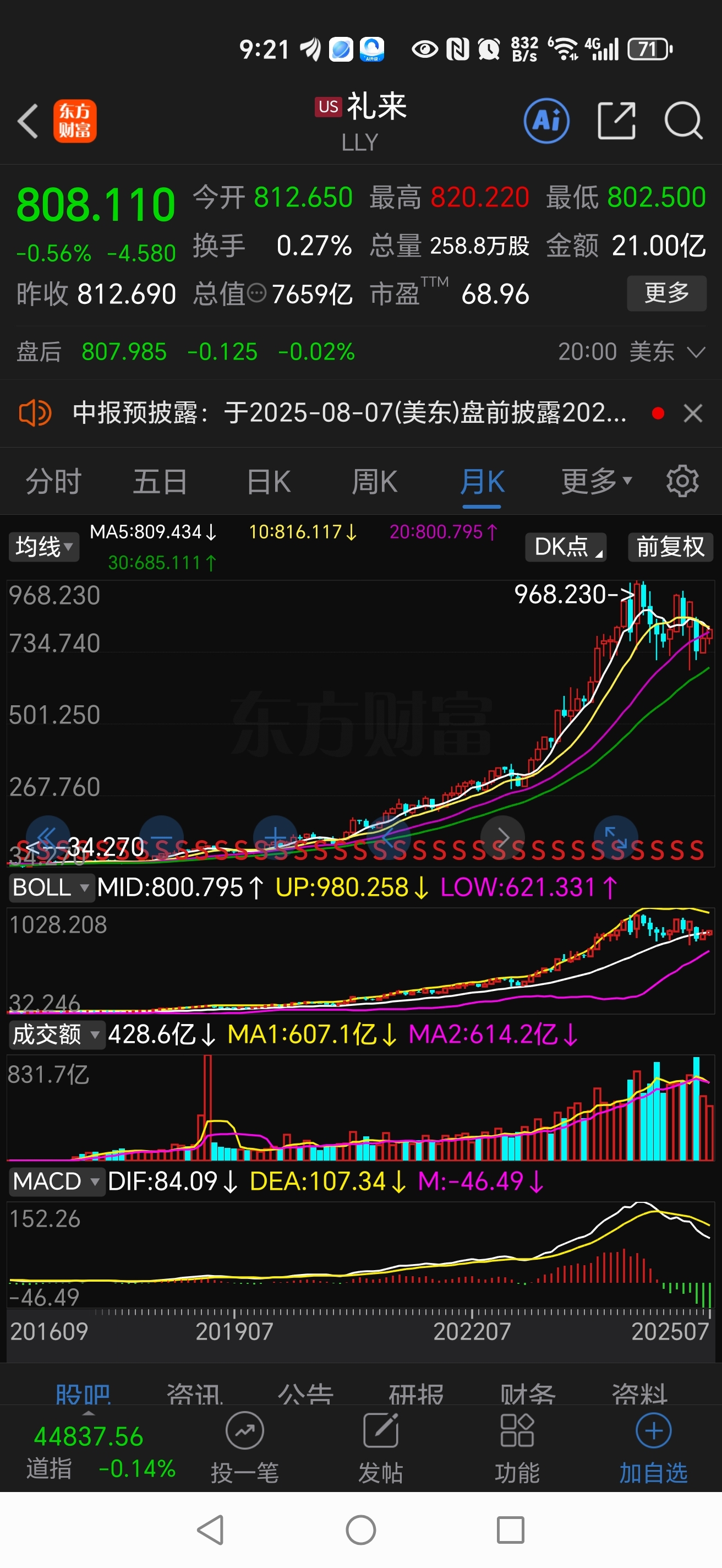722x1568 pixels.
Task: Tap the share export icon
Action: click(x=616, y=121)
